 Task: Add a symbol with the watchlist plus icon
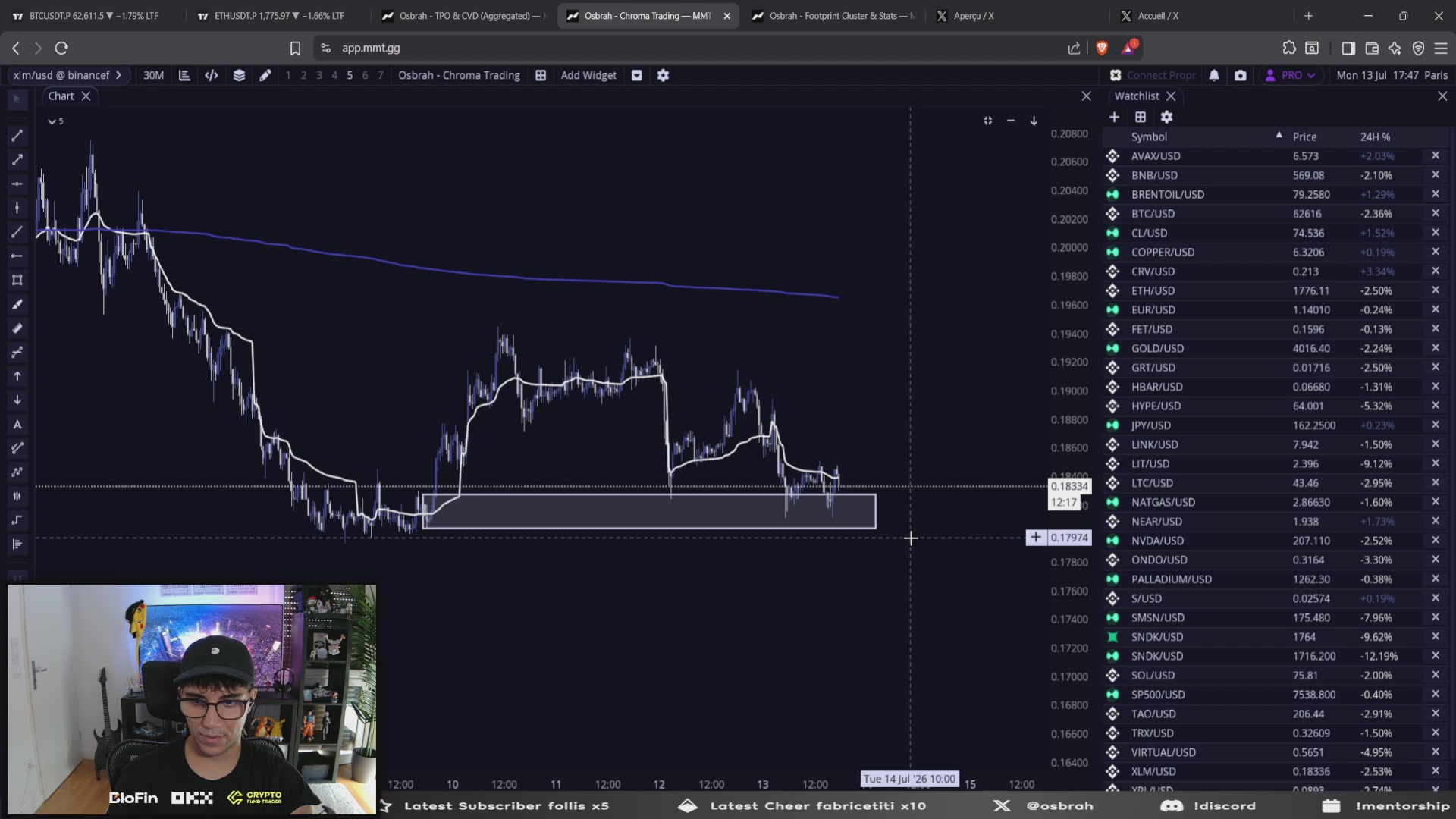point(1114,117)
